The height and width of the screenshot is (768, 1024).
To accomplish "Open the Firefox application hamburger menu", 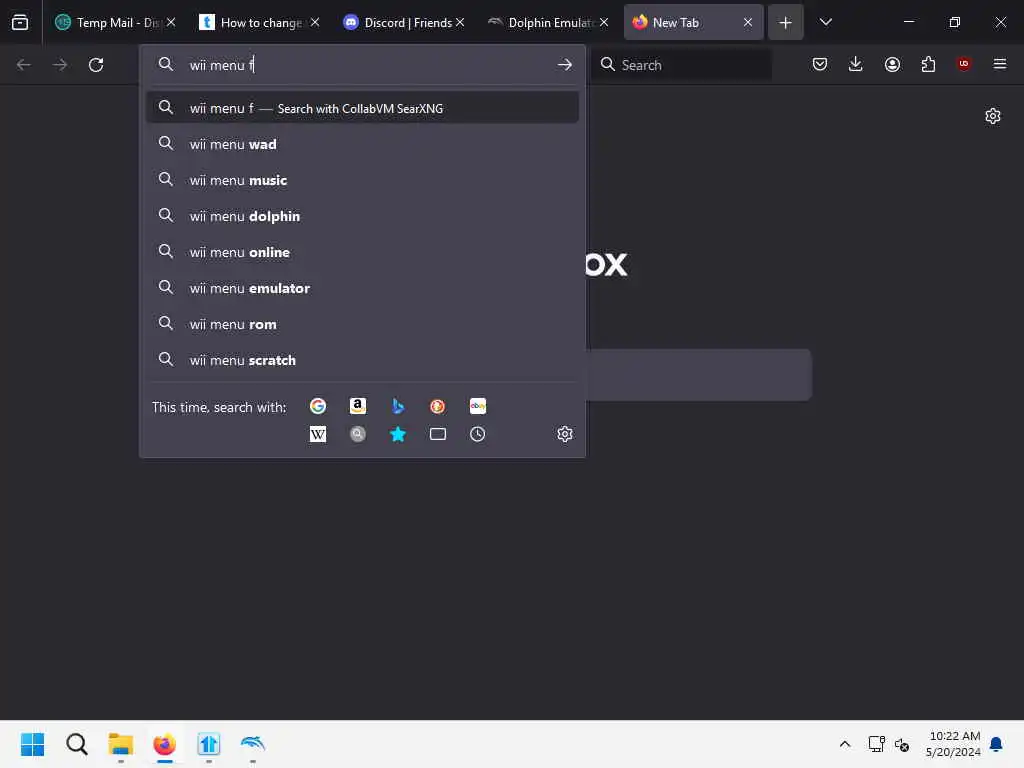I will 1000,64.
